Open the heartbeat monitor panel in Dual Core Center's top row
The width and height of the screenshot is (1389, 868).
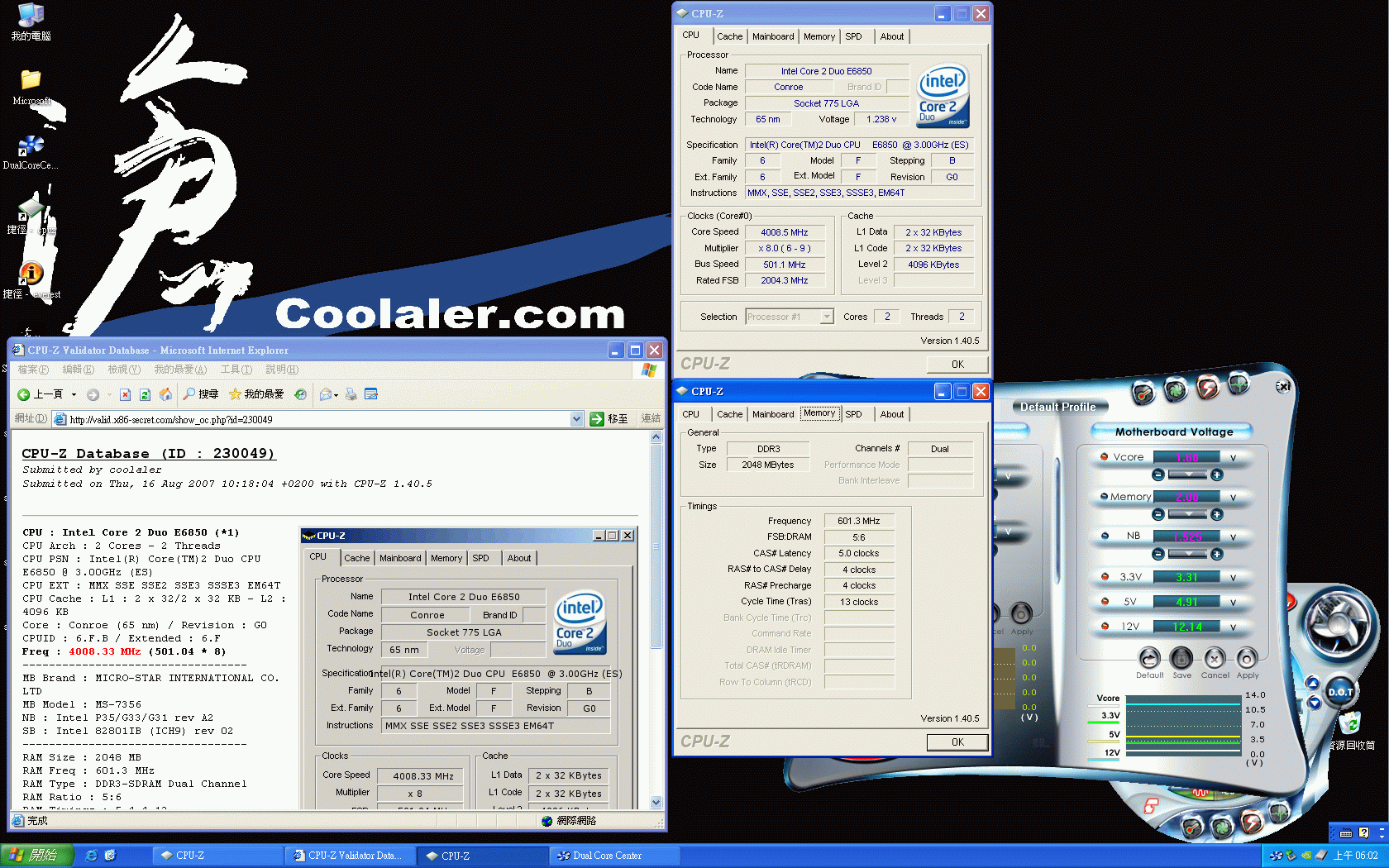[1239, 384]
